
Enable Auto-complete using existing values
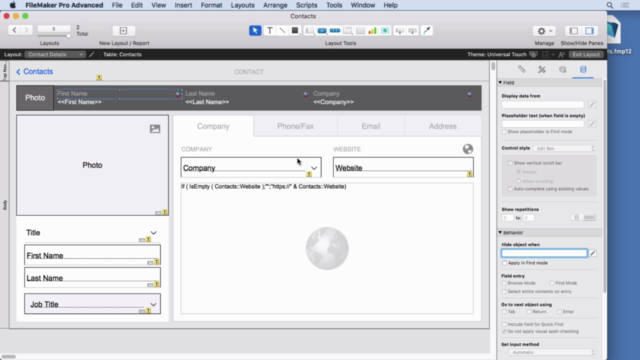510,189
